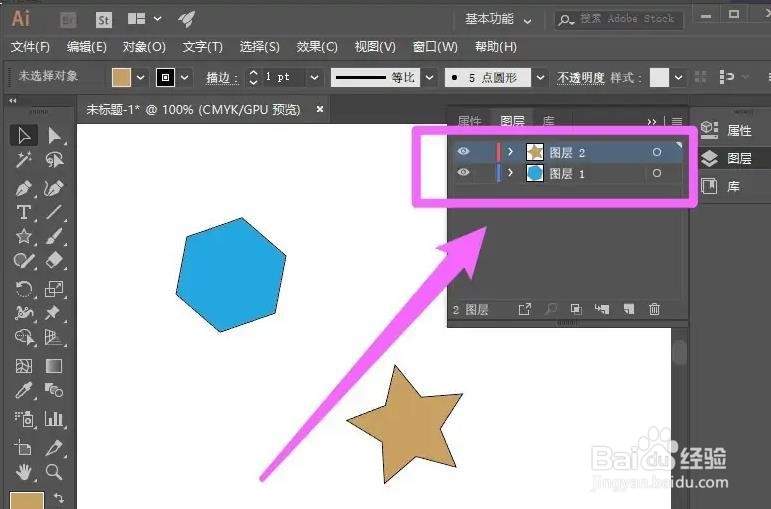Select the Gradient tool
Viewport: 771px width, 509px height.
(54, 366)
